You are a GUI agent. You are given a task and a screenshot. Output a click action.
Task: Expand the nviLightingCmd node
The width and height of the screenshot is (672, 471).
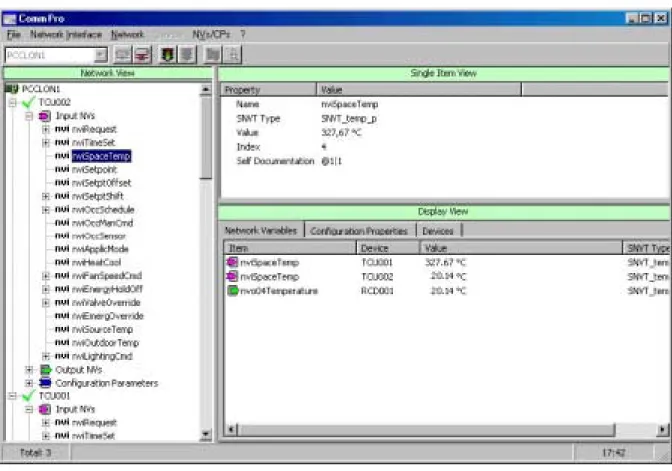tap(45, 356)
